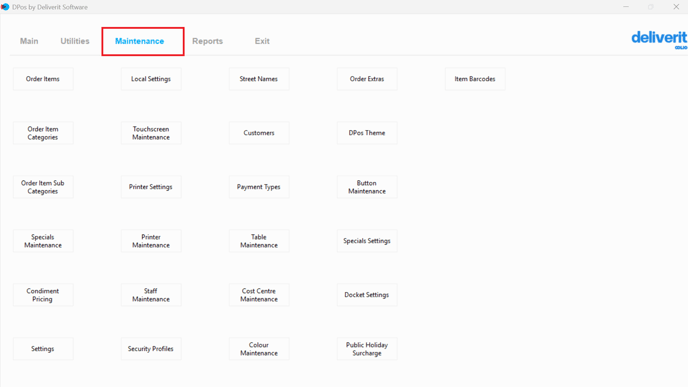Screen dimensions: 688x387
Task: Open Order Extras
Action: tap(367, 79)
